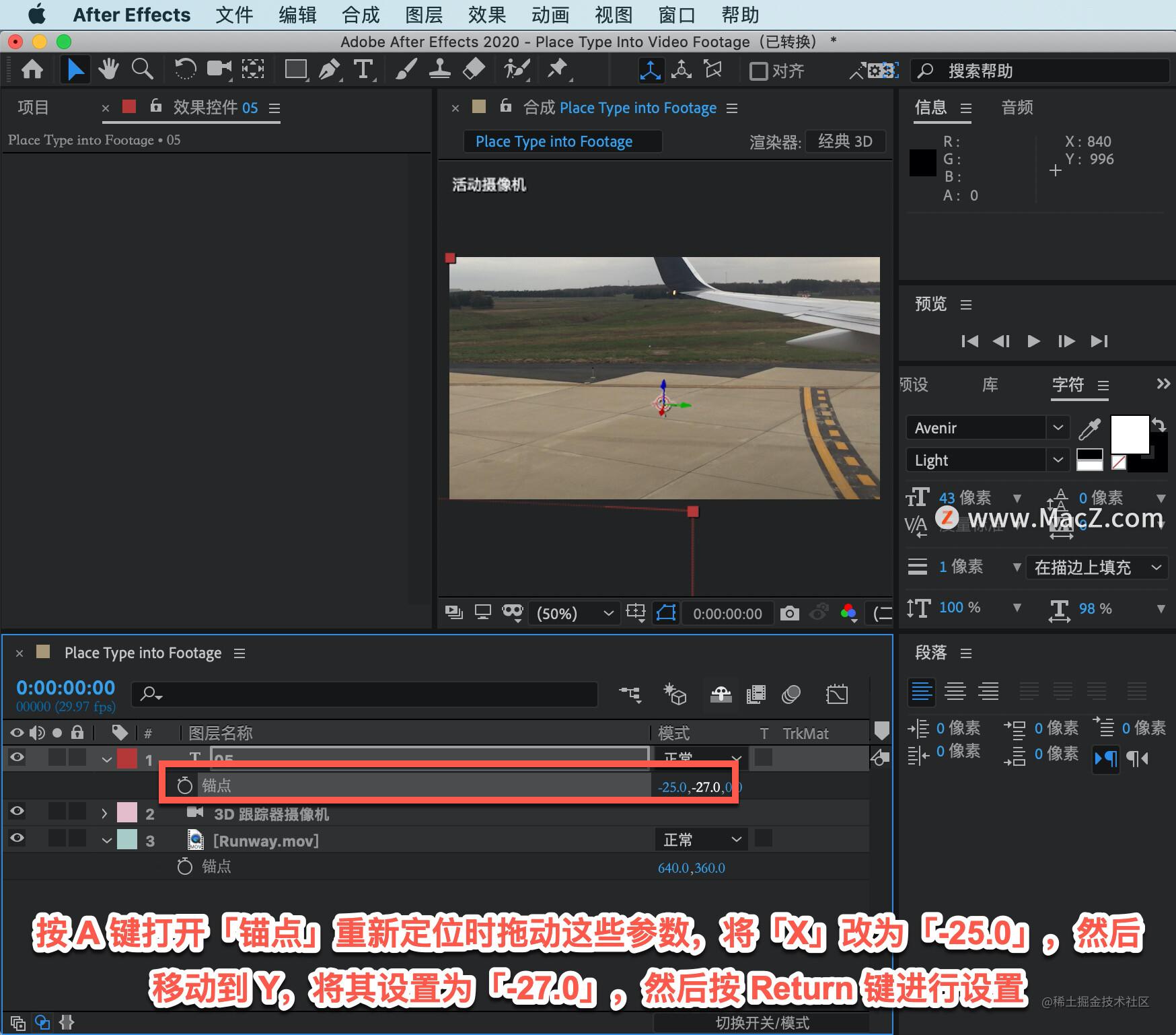Image resolution: width=1176 pixels, height=1035 pixels.
Task: Select the Zoom magnifier tool
Action: click(x=142, y=69)
